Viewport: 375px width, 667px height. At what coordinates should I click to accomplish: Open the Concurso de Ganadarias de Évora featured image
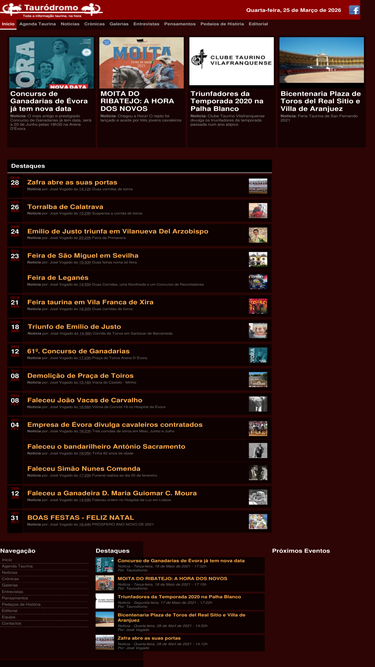[51, 63]
